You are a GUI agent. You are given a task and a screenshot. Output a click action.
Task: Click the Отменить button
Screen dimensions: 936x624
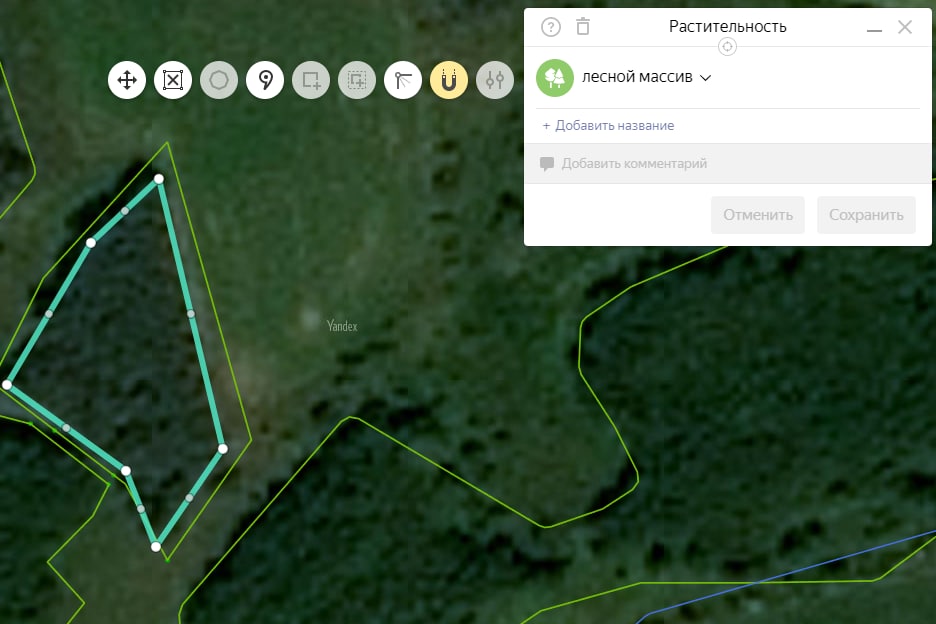click(x=758, y=215)
